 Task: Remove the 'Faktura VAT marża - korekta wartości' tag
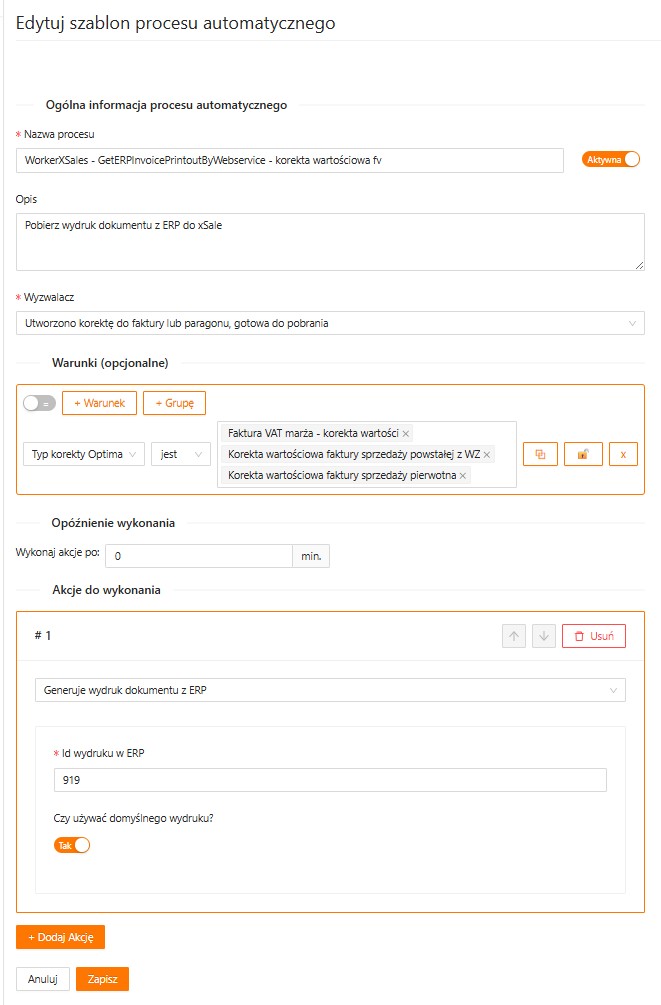point(406,434)
